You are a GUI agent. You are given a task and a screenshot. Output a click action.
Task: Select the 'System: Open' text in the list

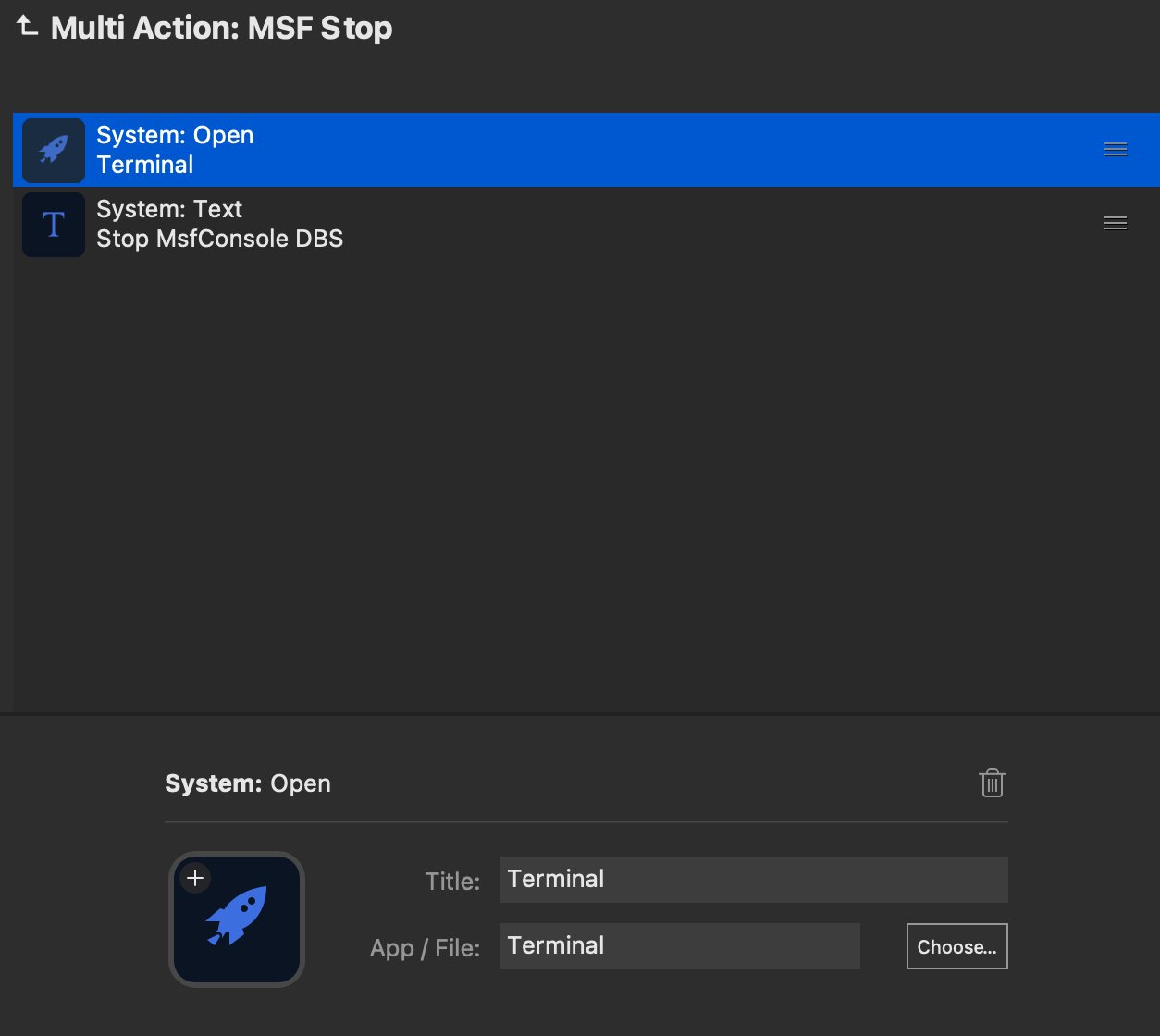coord(175,135)
